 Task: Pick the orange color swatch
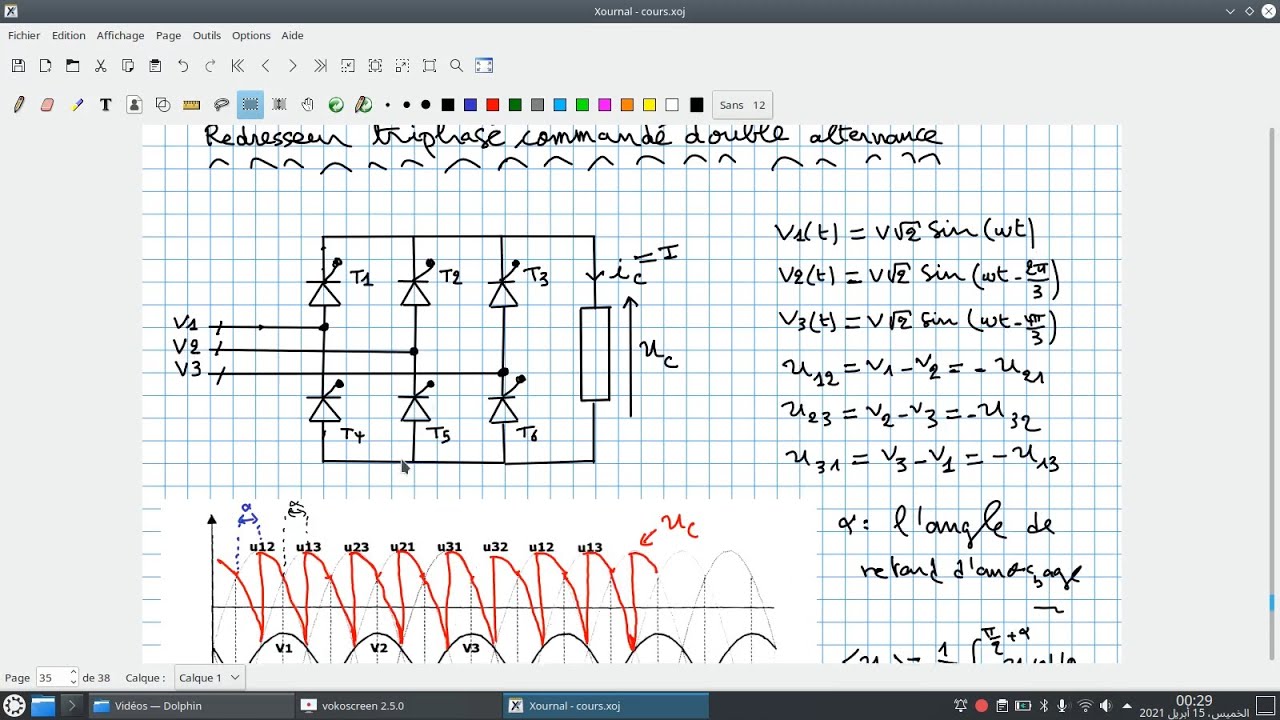click(x=627, y=105)
